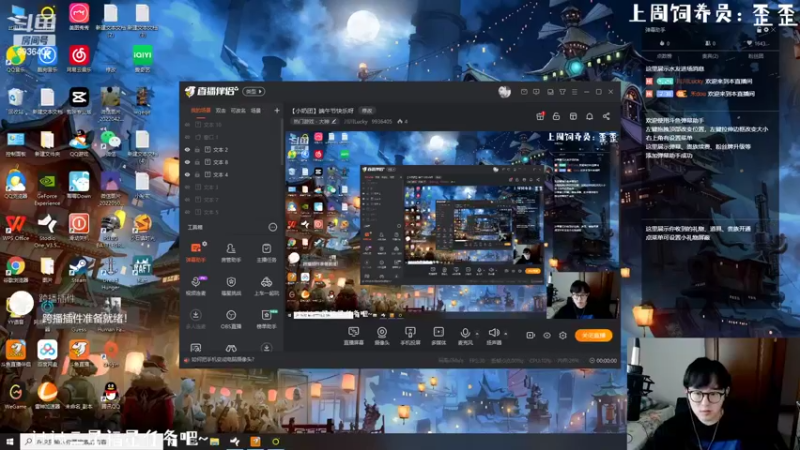The width and height of the screenshot is (800, 450).
Task: Expand the speaker options arrow
Action: point(506,334)
